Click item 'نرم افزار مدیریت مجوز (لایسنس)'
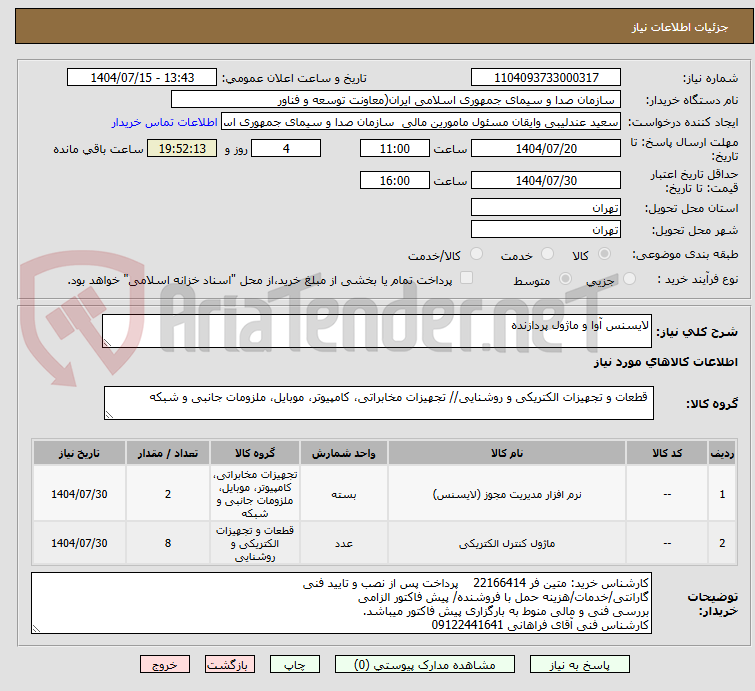 tap(507, 495)
